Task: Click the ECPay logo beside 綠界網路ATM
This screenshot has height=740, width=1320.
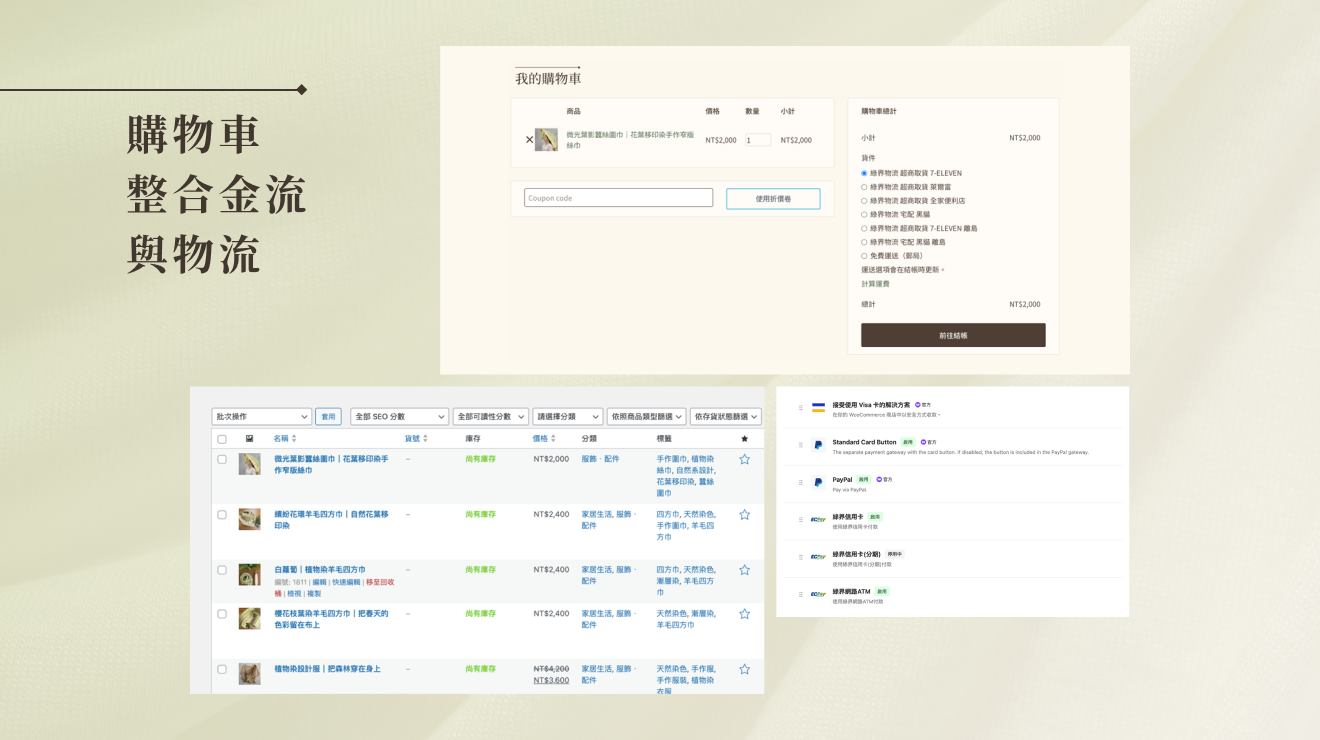Action: click(818, 594)
